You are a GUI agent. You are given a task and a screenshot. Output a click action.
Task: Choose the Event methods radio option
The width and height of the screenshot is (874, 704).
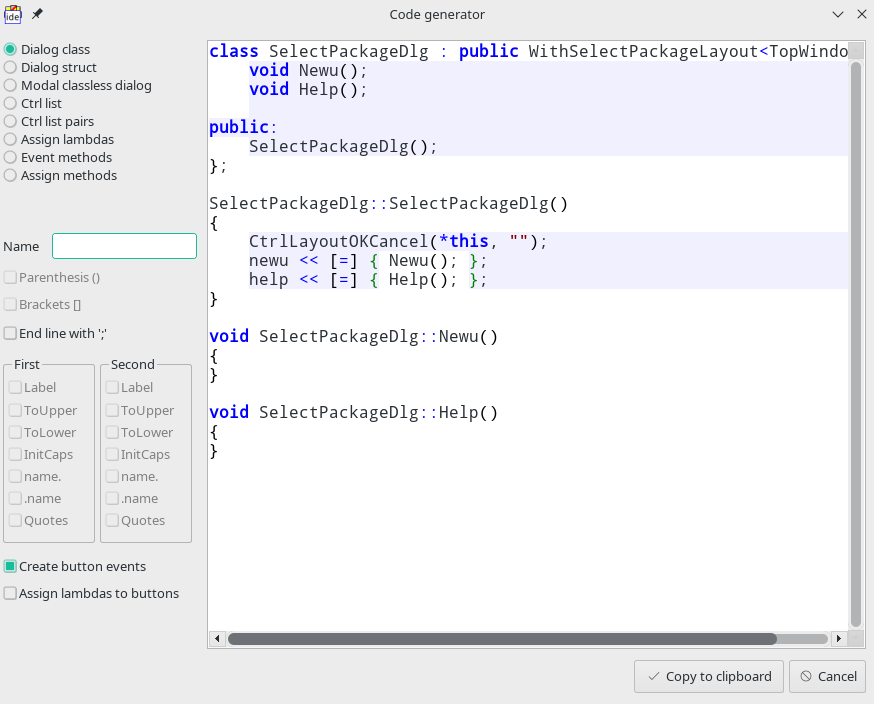[x=10, y=157]
